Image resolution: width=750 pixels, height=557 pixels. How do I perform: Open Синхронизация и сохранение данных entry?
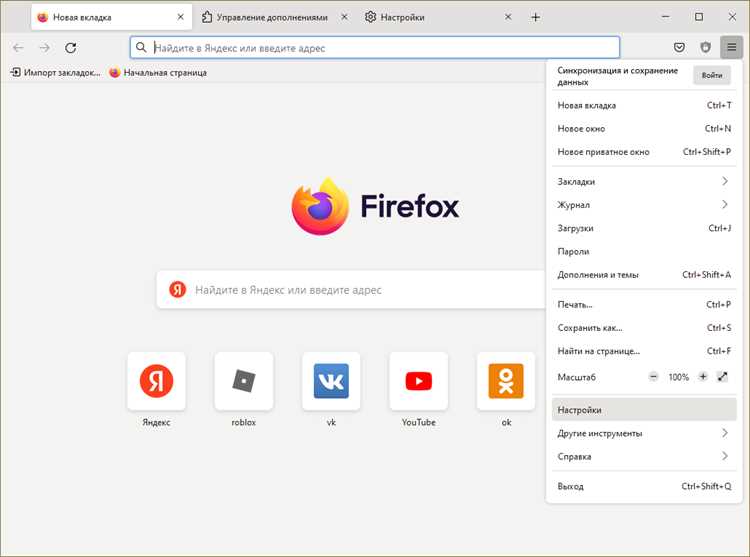[618, 76]
